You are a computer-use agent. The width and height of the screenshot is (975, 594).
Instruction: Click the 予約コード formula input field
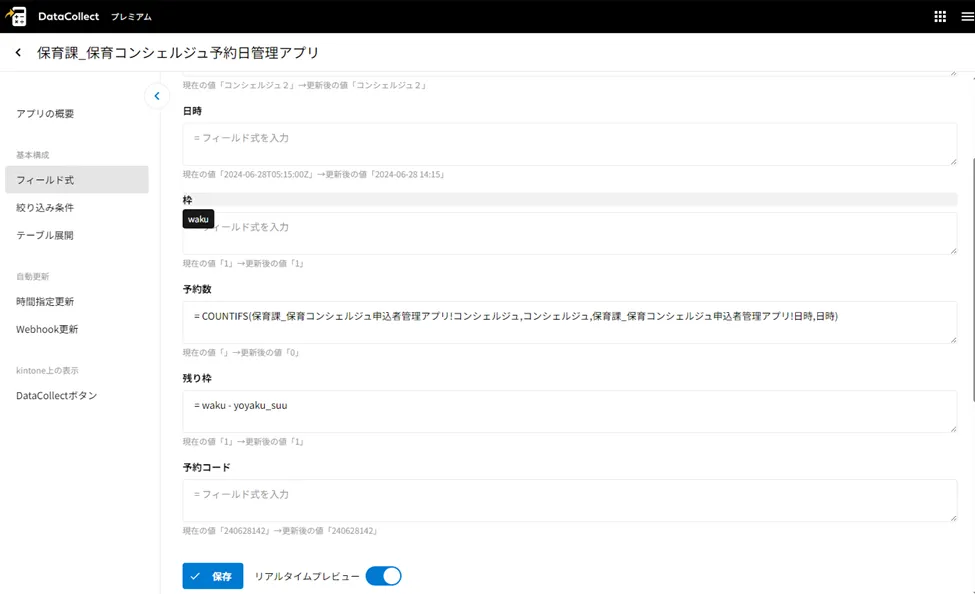pos(569,500)
